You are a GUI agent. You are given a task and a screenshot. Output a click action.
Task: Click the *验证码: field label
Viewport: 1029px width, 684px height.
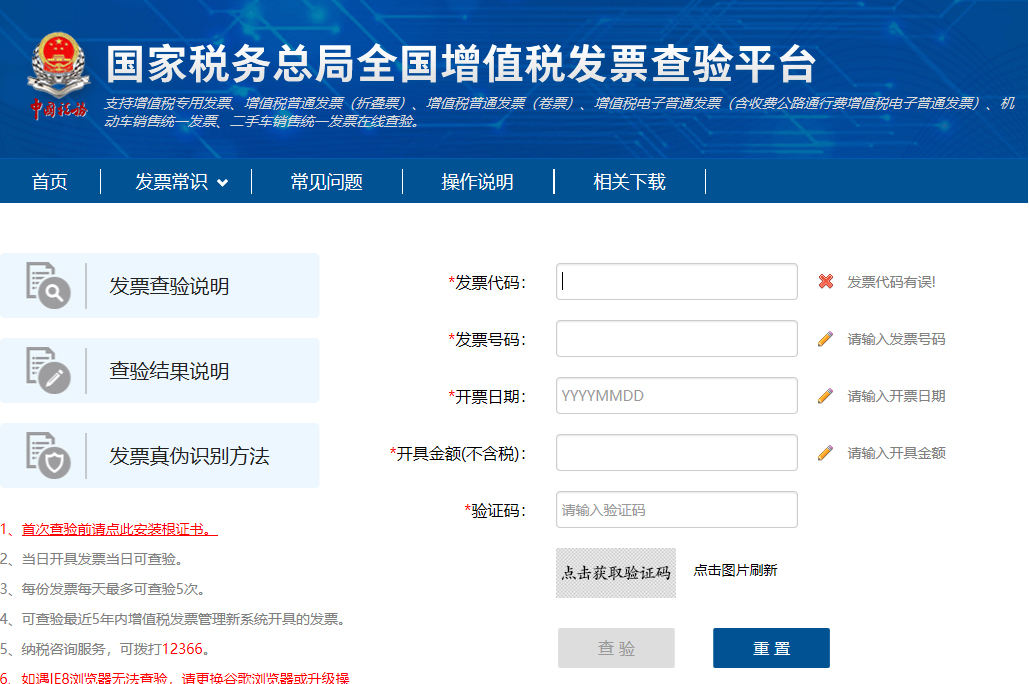click(x=495, y=510)
